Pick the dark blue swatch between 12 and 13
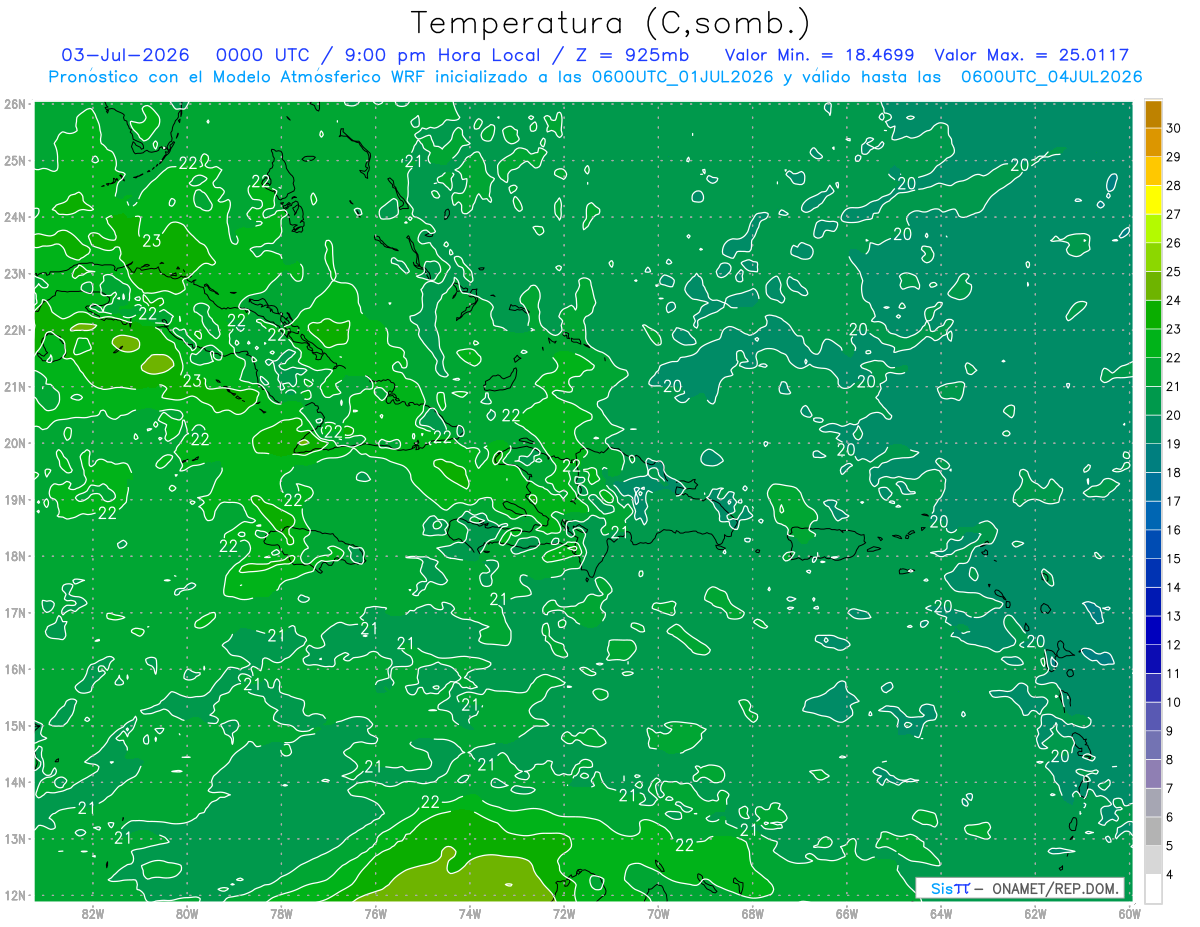 (x=1153, y=630)
